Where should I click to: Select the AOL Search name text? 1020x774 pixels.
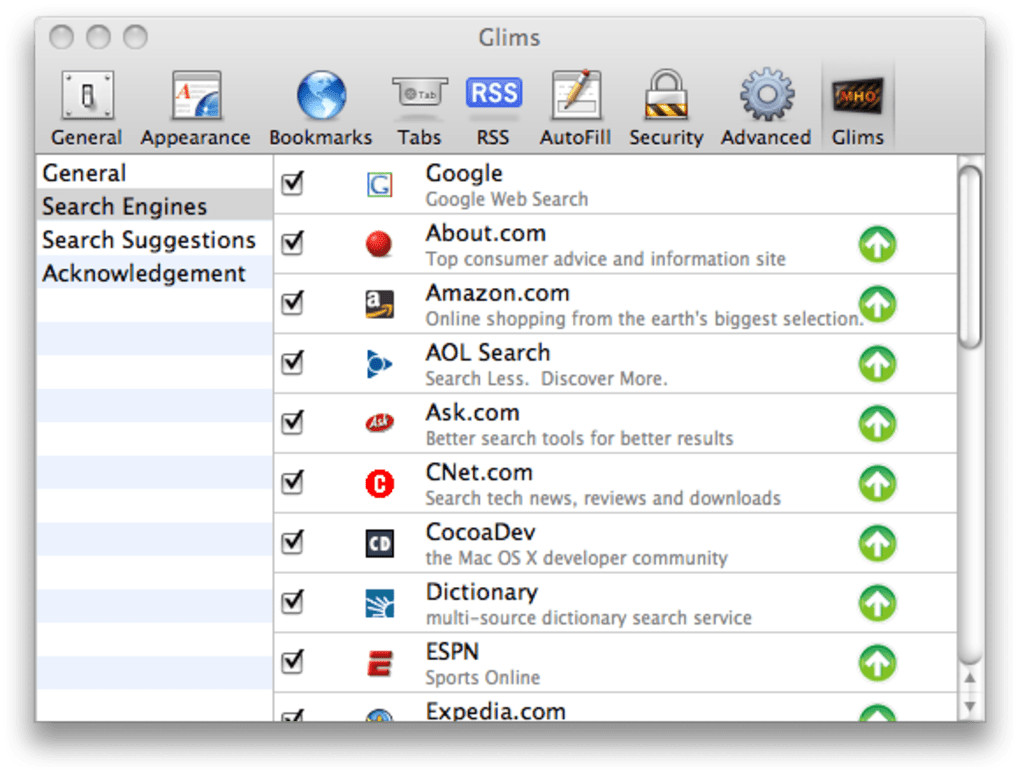pyautogui.click(x=488, y=353)
